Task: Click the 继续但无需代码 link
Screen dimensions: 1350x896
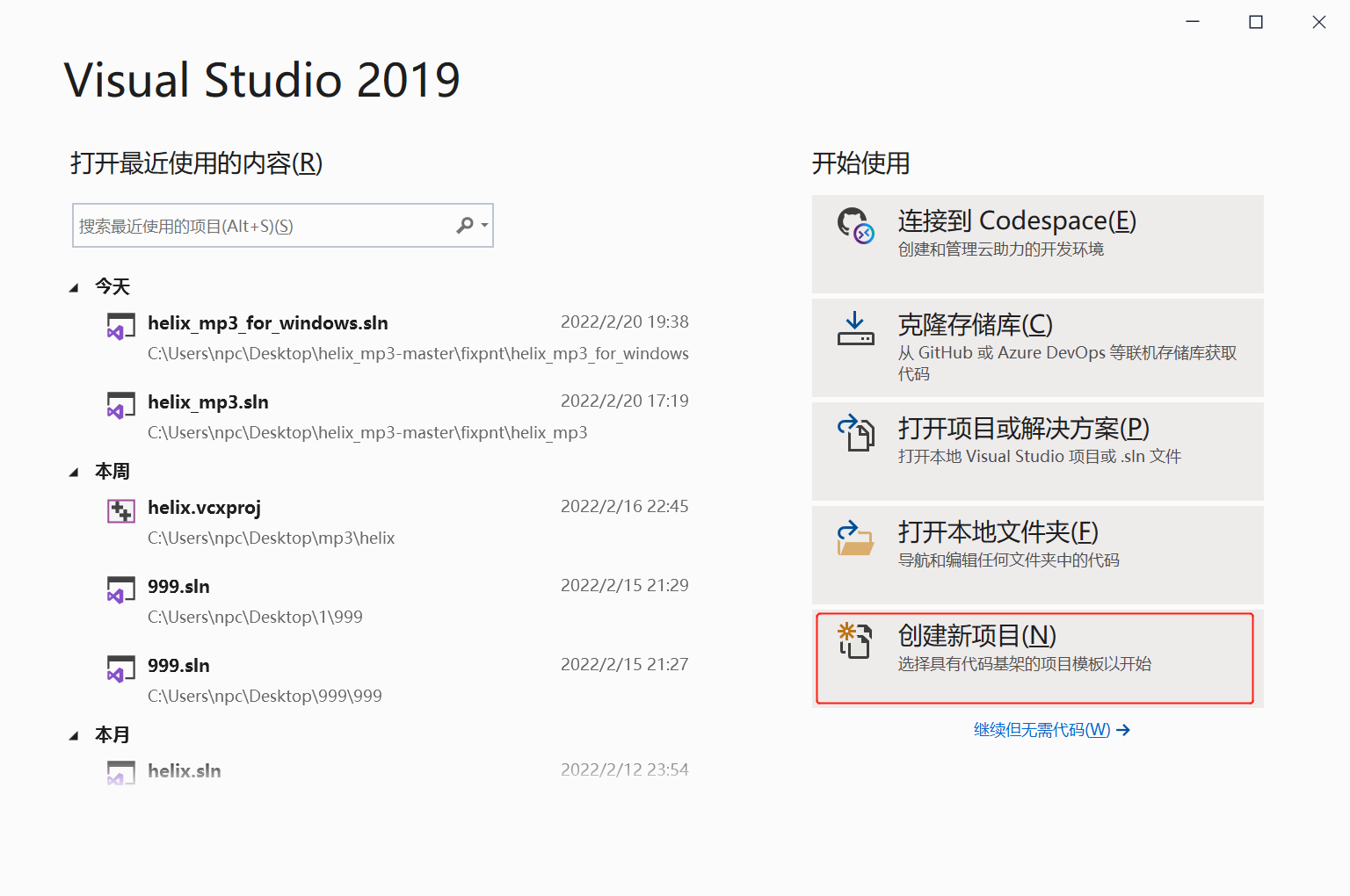Action: [1051, 730]
